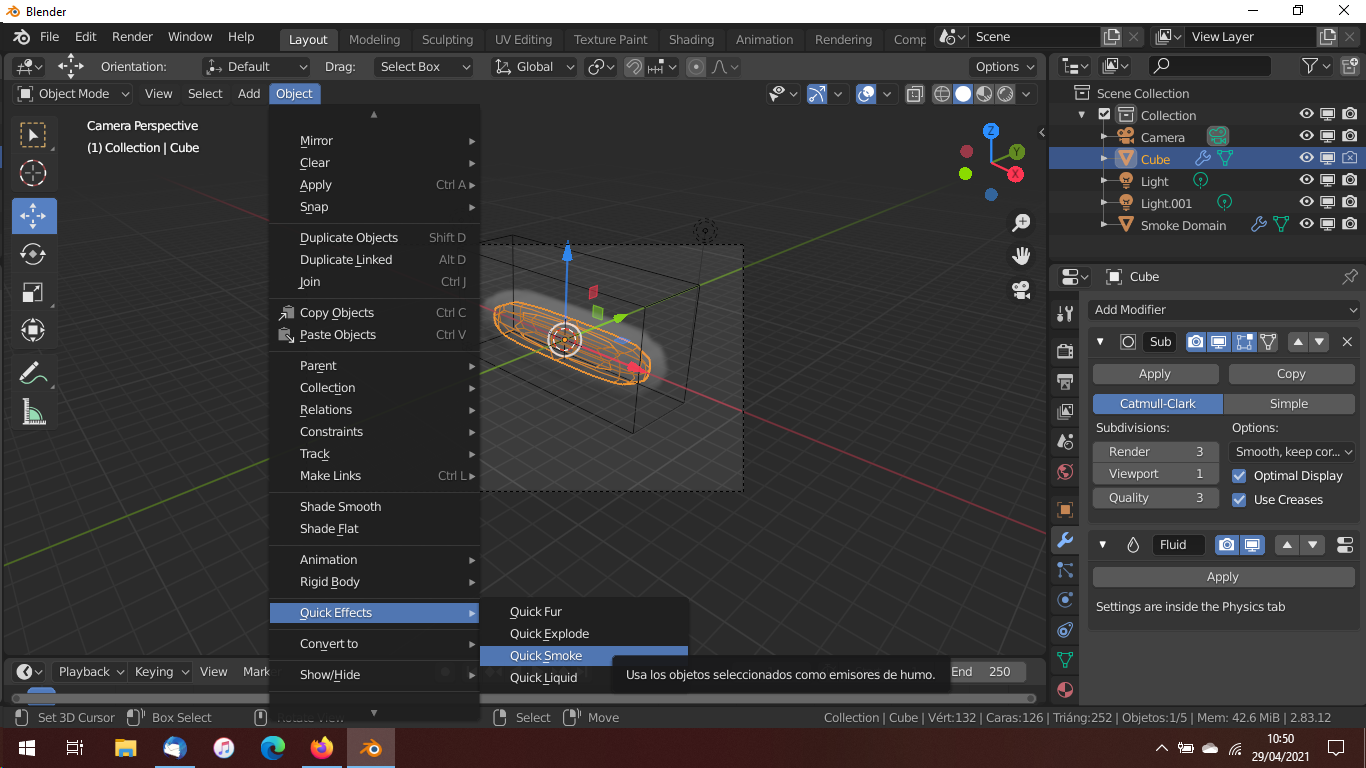Open the Particles properties tab
Image resolution: width=1366 pixels, height=768 pixels.
1065,570
